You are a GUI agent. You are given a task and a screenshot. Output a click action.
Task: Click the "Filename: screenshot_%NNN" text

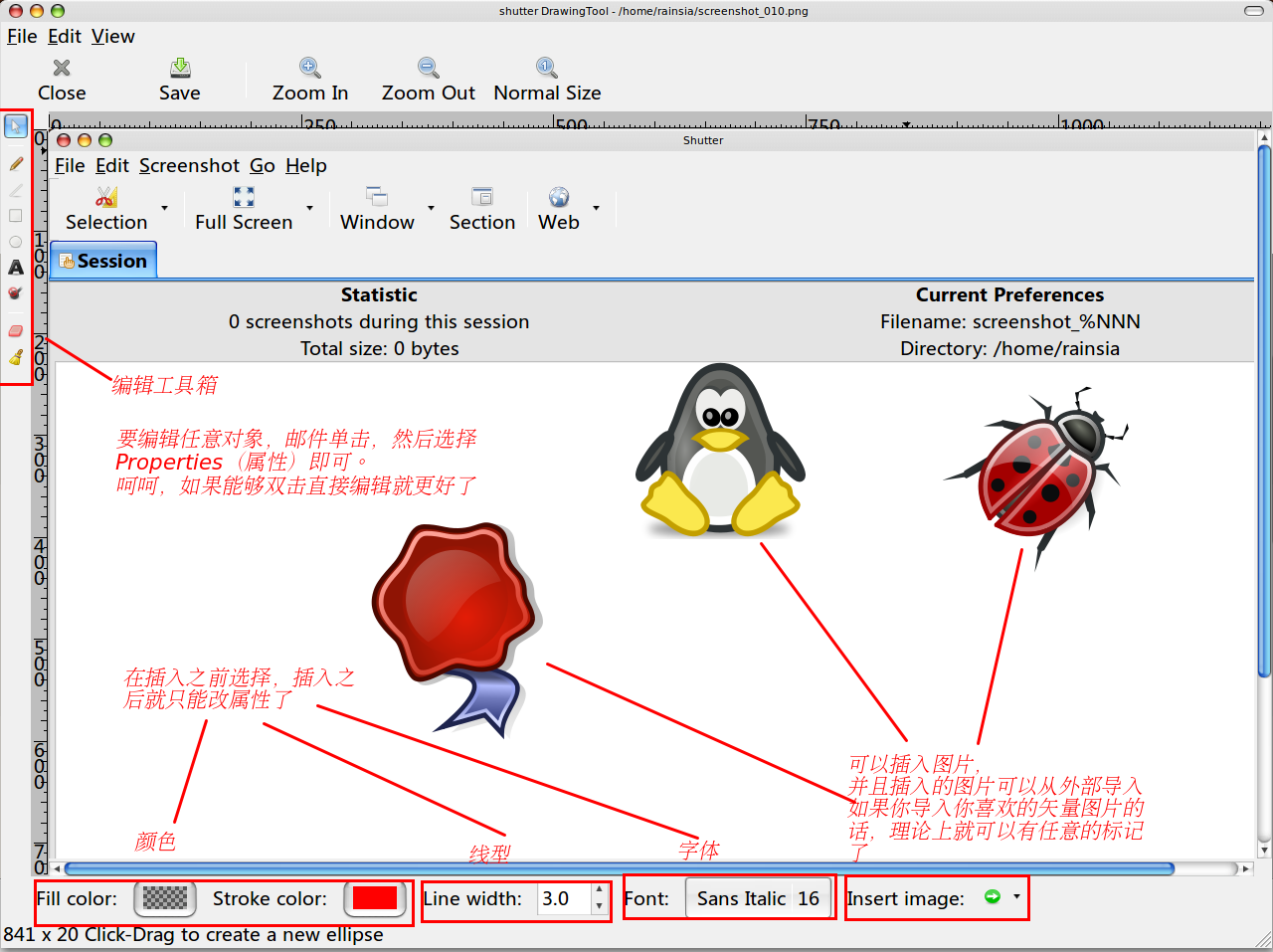point(1010,321)
